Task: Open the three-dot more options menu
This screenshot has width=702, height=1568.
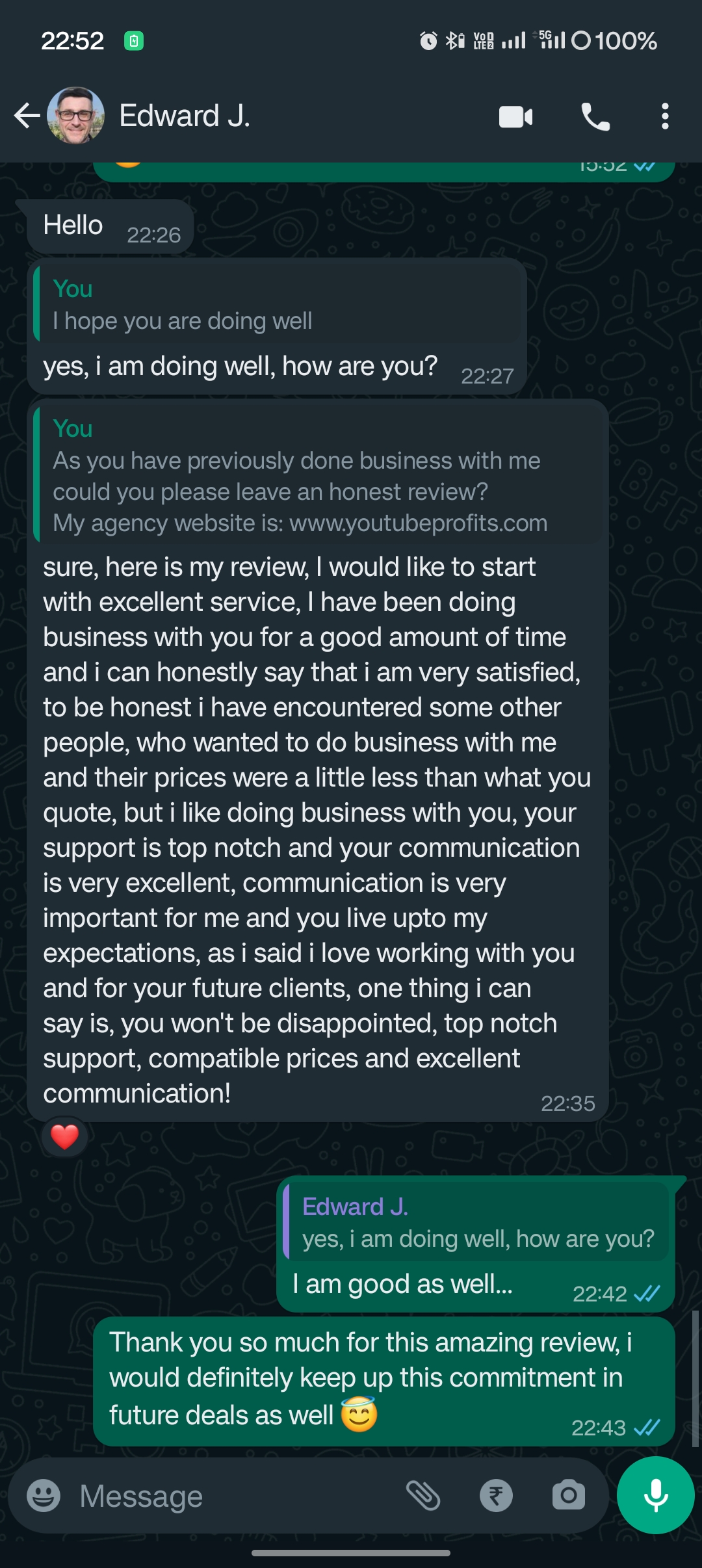Action: [664, 117]
